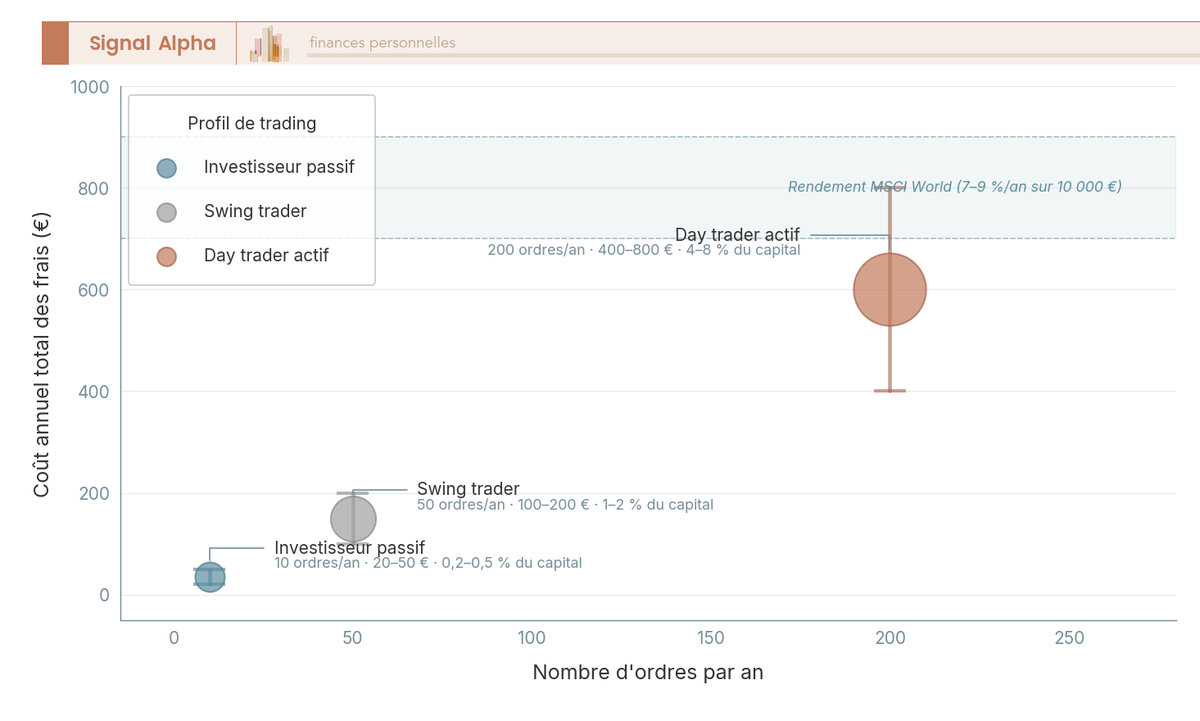
Task: Click the 'finances personnelles' header label
Action: [382, 43]
